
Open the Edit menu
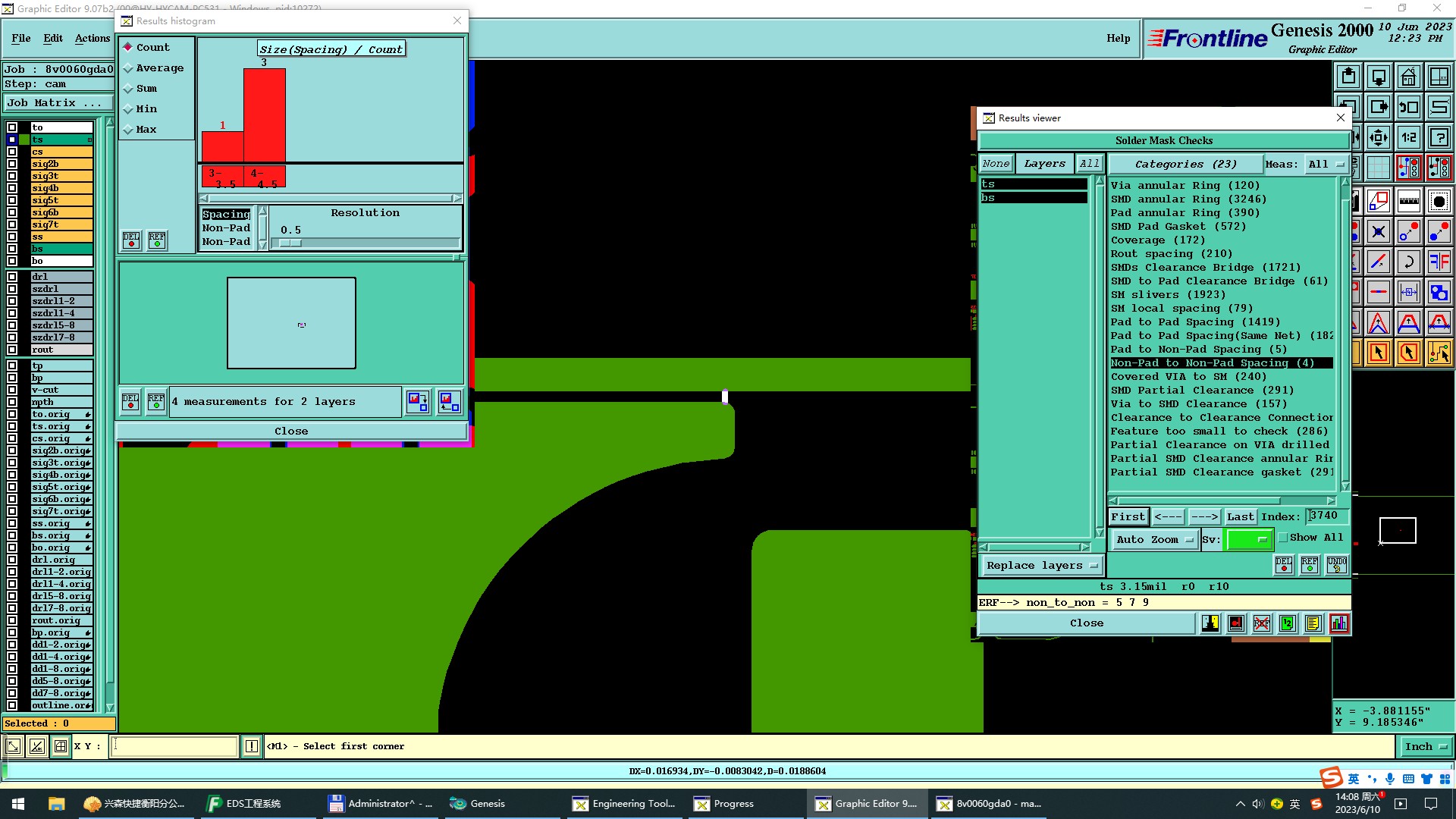53,38
